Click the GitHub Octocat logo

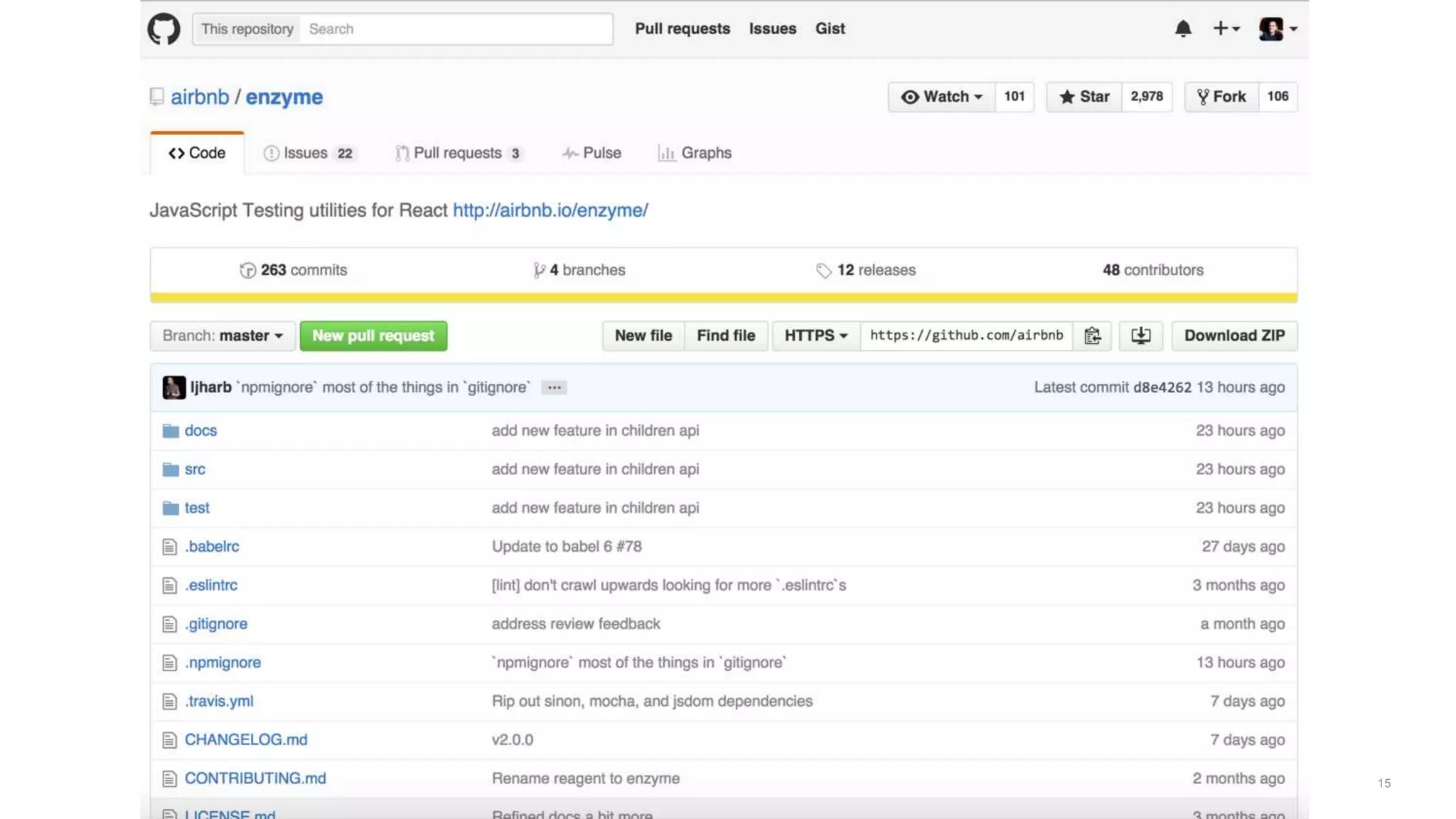point(164,29)
